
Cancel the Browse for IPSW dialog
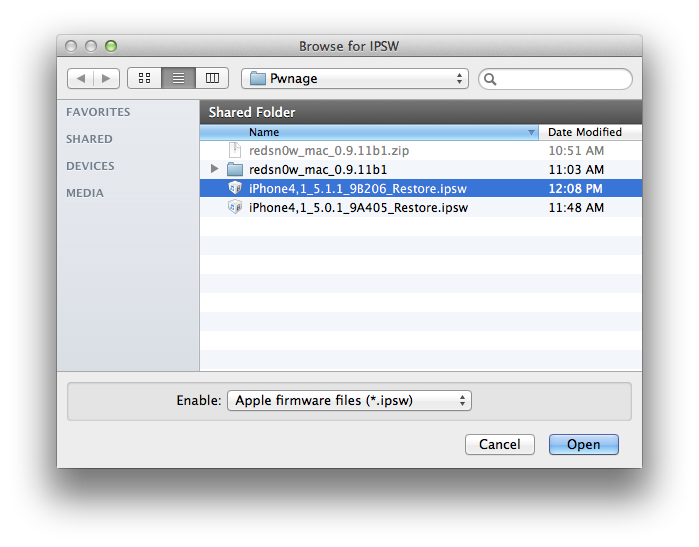(x=500, y=444)
